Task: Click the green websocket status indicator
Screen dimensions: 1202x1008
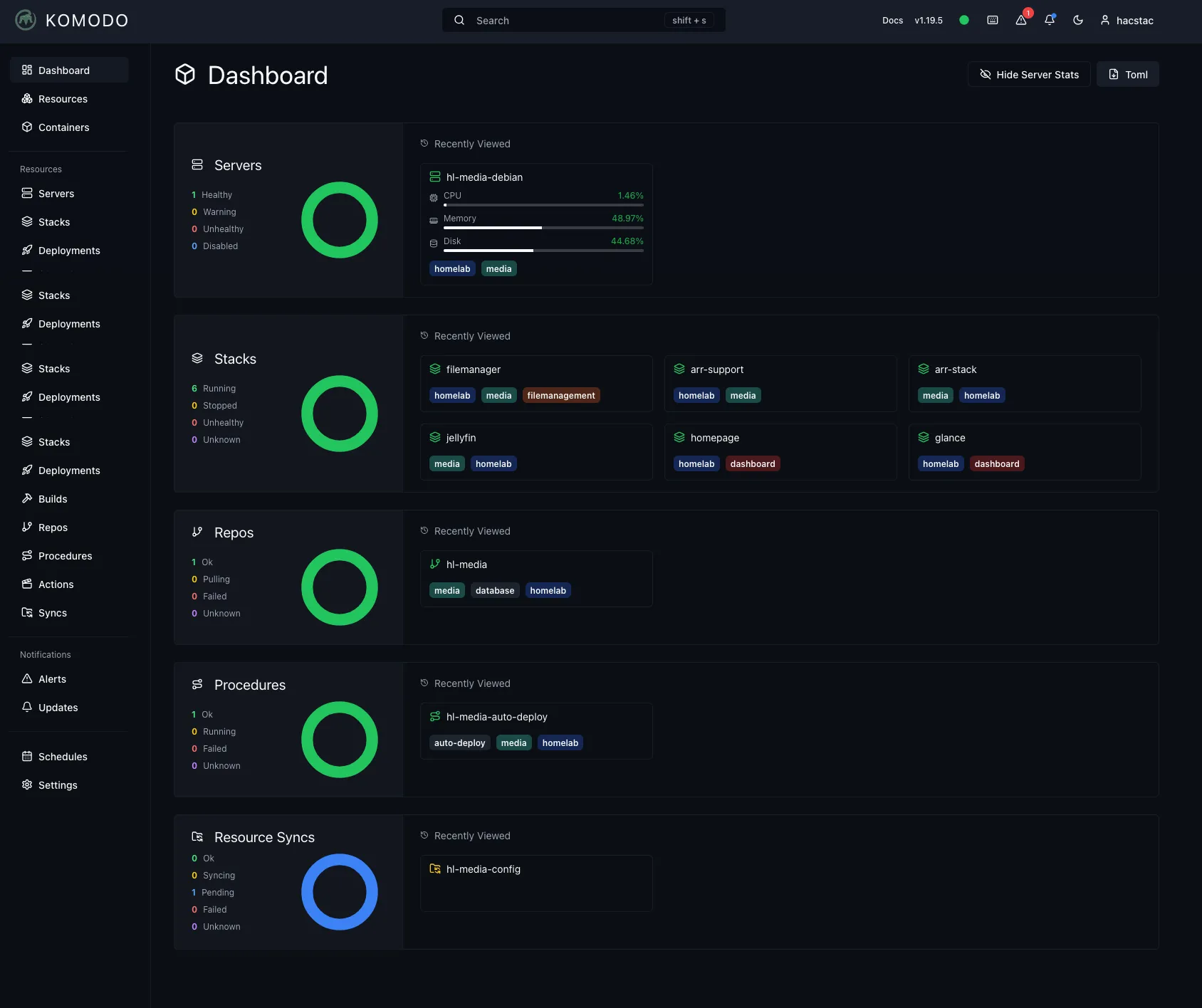Action: (x=964, y=21)
